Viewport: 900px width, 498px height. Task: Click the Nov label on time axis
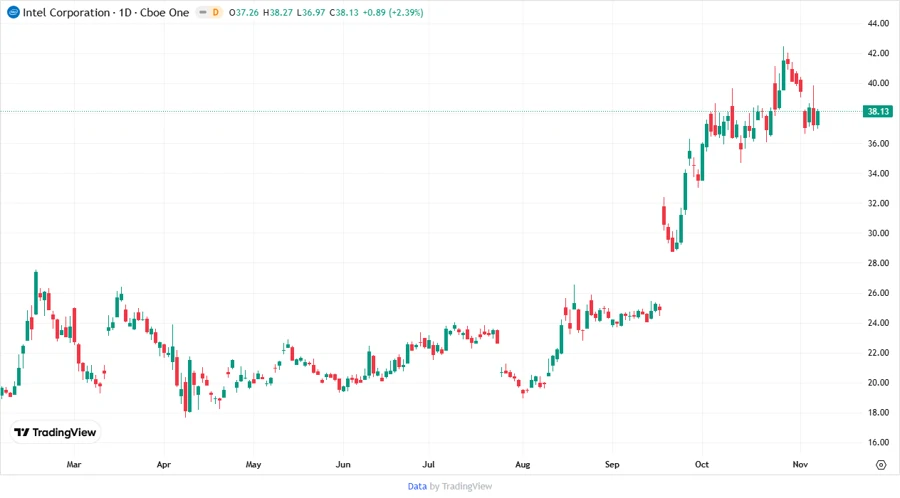800,464
